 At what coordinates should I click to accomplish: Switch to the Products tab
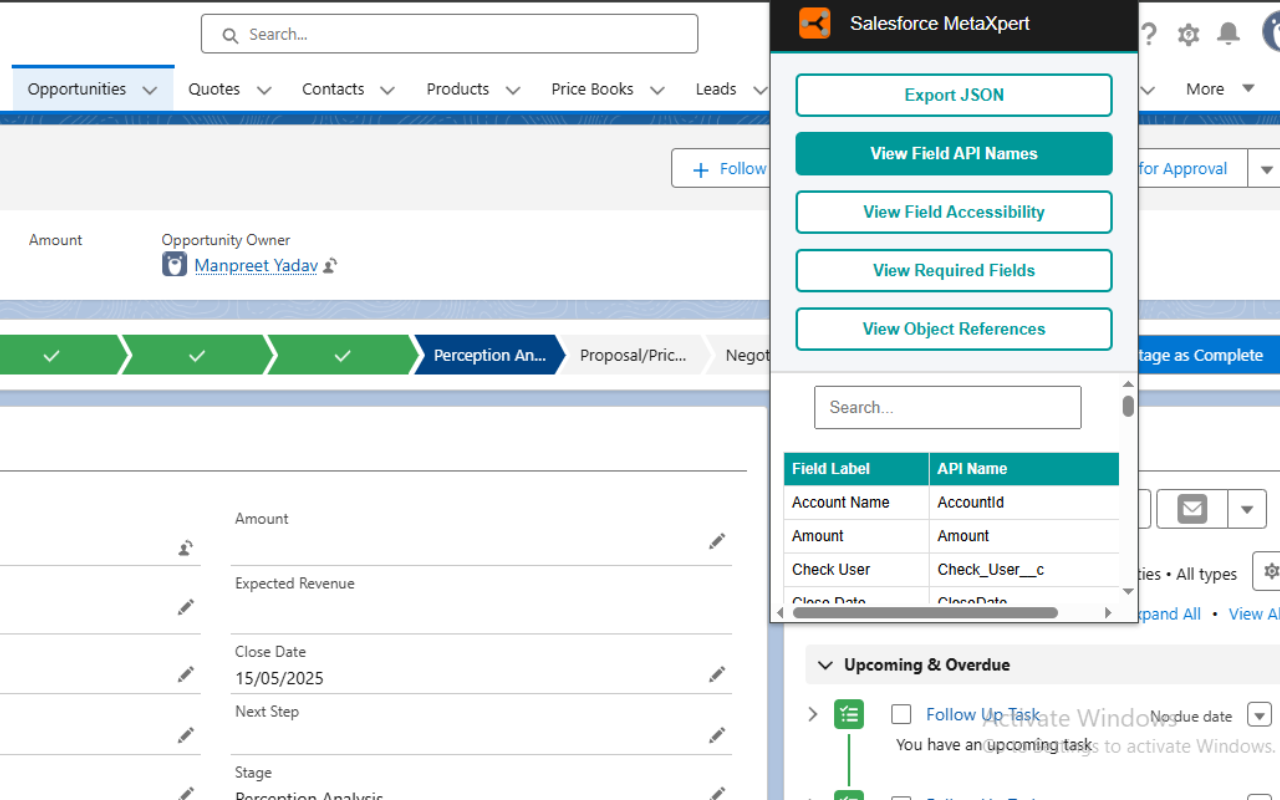pyautogui.click(x=458, y=89)
